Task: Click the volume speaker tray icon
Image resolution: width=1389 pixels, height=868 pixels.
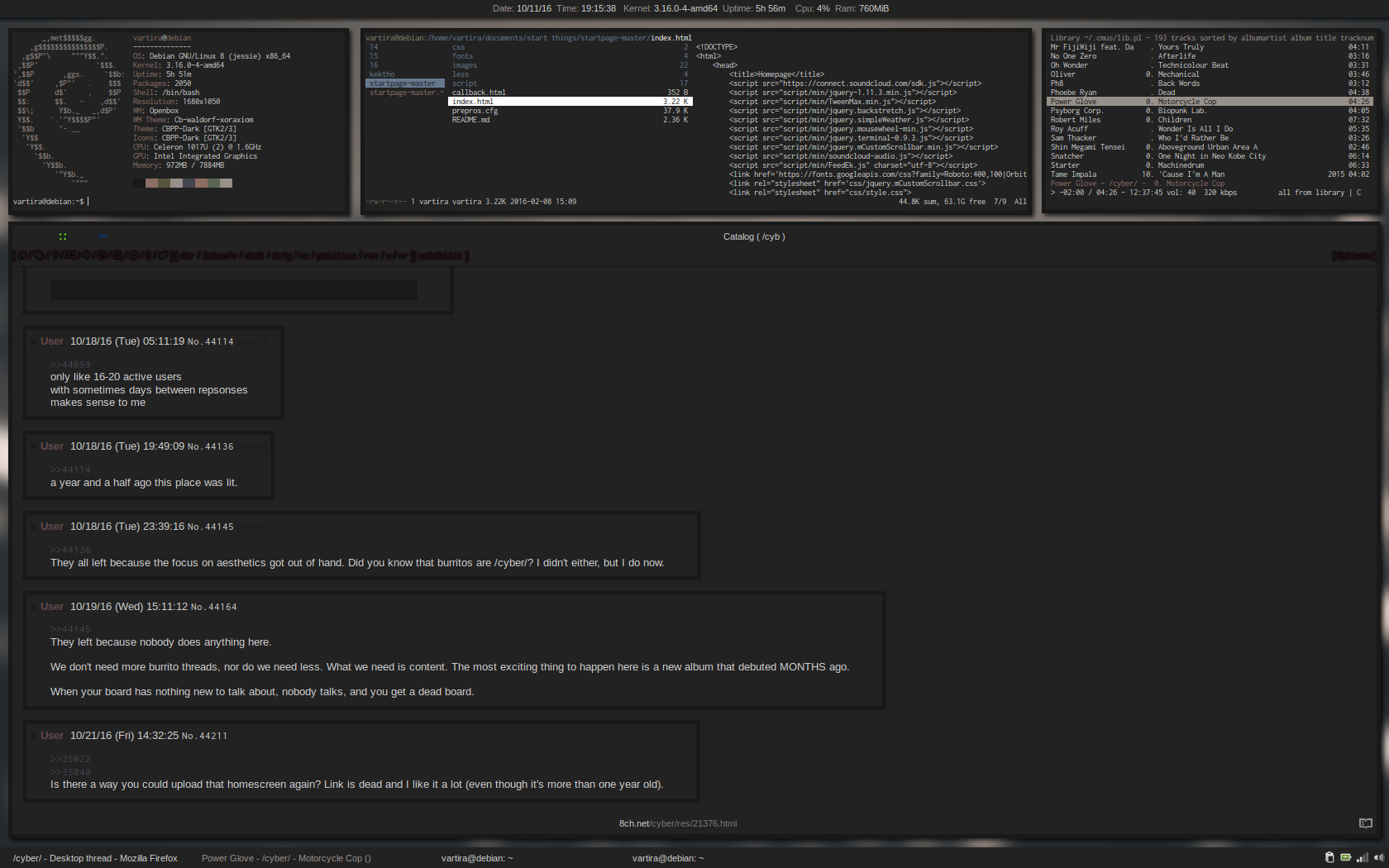Action: pos(1378,858)
